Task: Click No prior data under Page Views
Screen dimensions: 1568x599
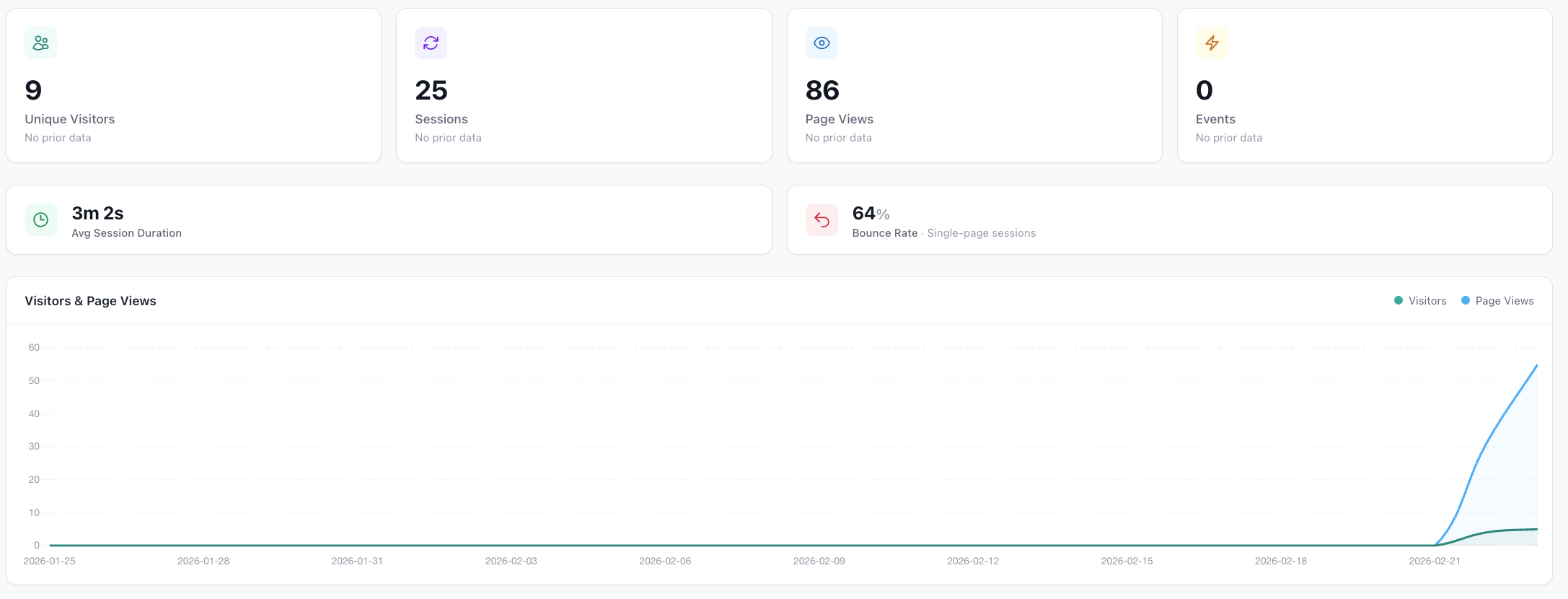Action: [839, 138]
